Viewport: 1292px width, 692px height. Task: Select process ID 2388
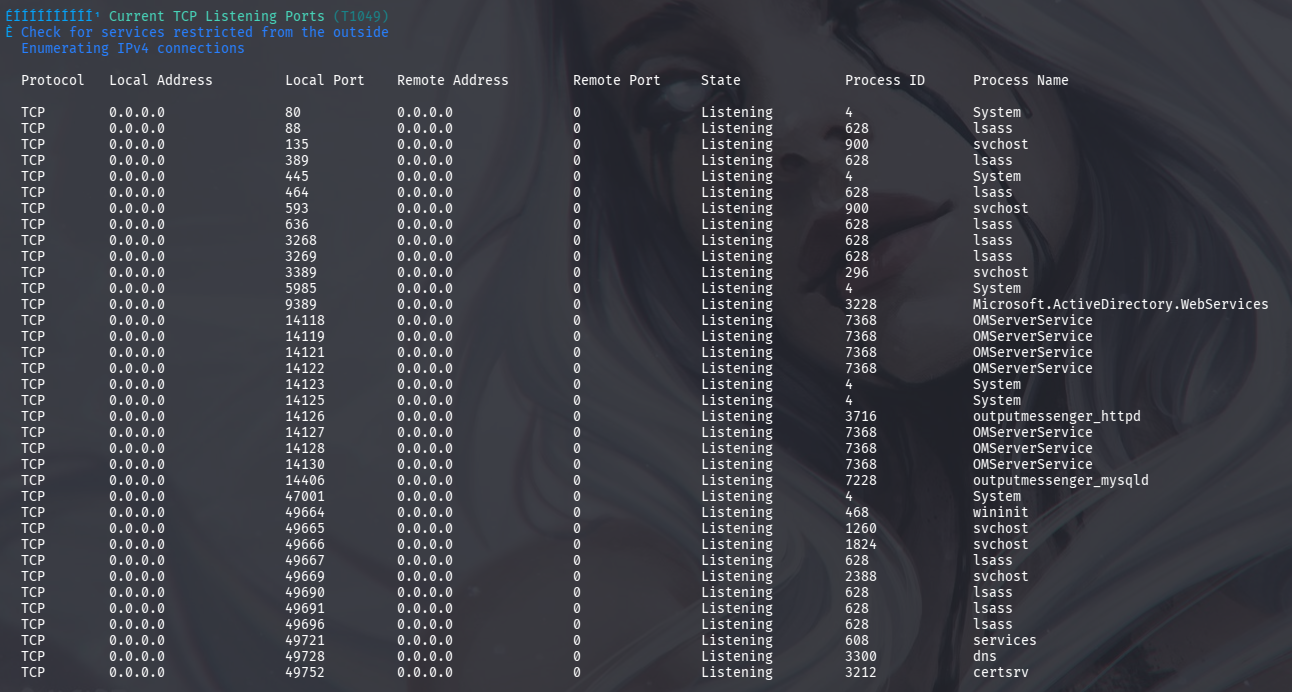pos(861,576)
